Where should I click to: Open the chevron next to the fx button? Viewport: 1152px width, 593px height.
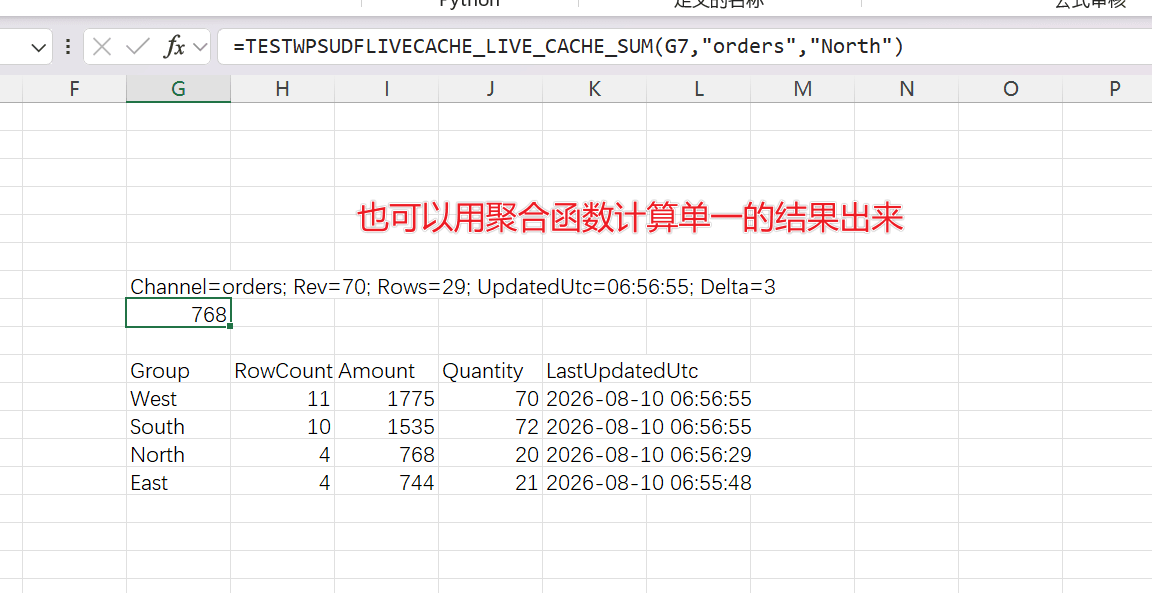pos(199,48)
